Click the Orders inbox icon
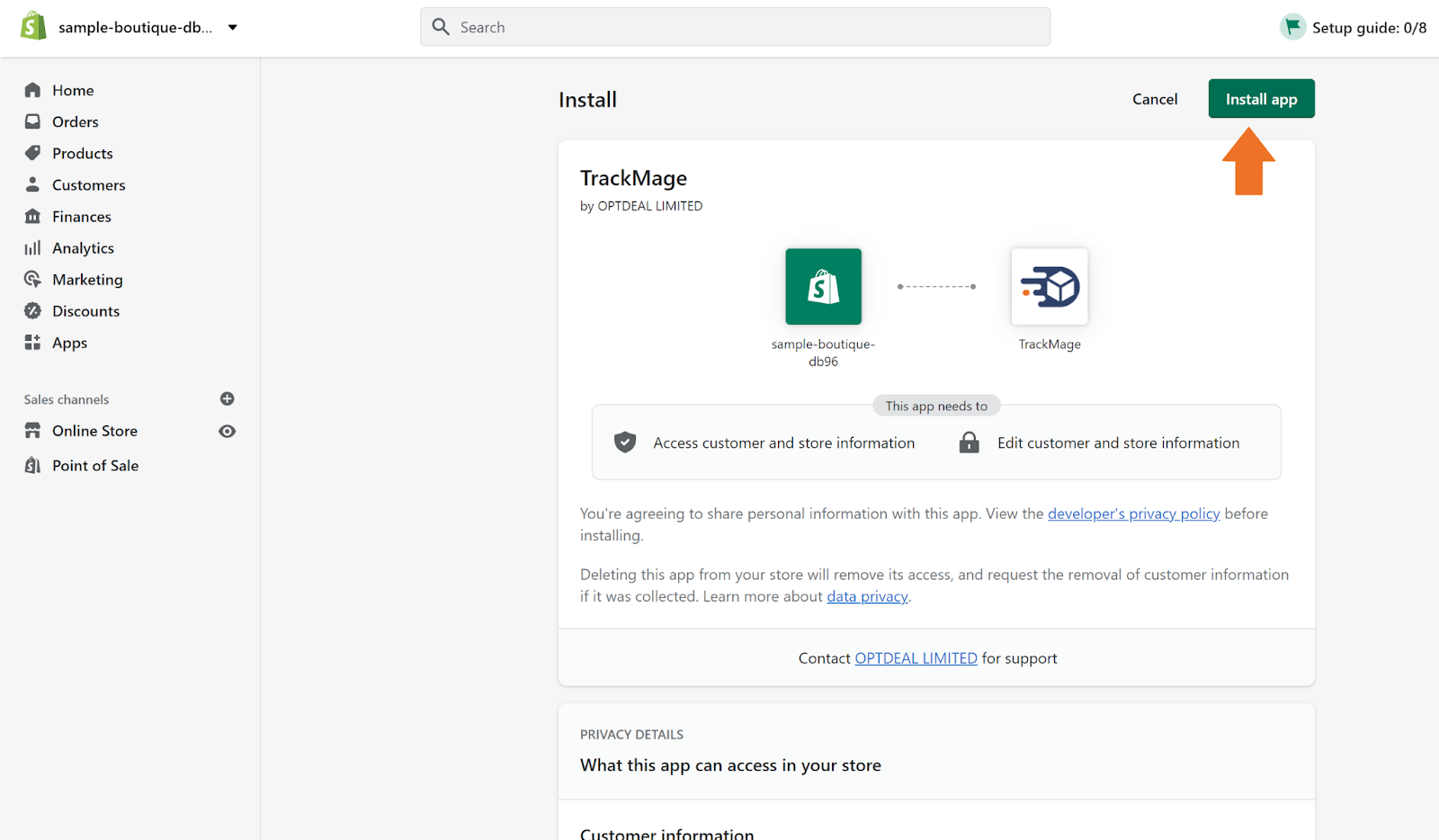Image resolution: width=1439 pixels, height=840 pixels. (x=33, y=121)
